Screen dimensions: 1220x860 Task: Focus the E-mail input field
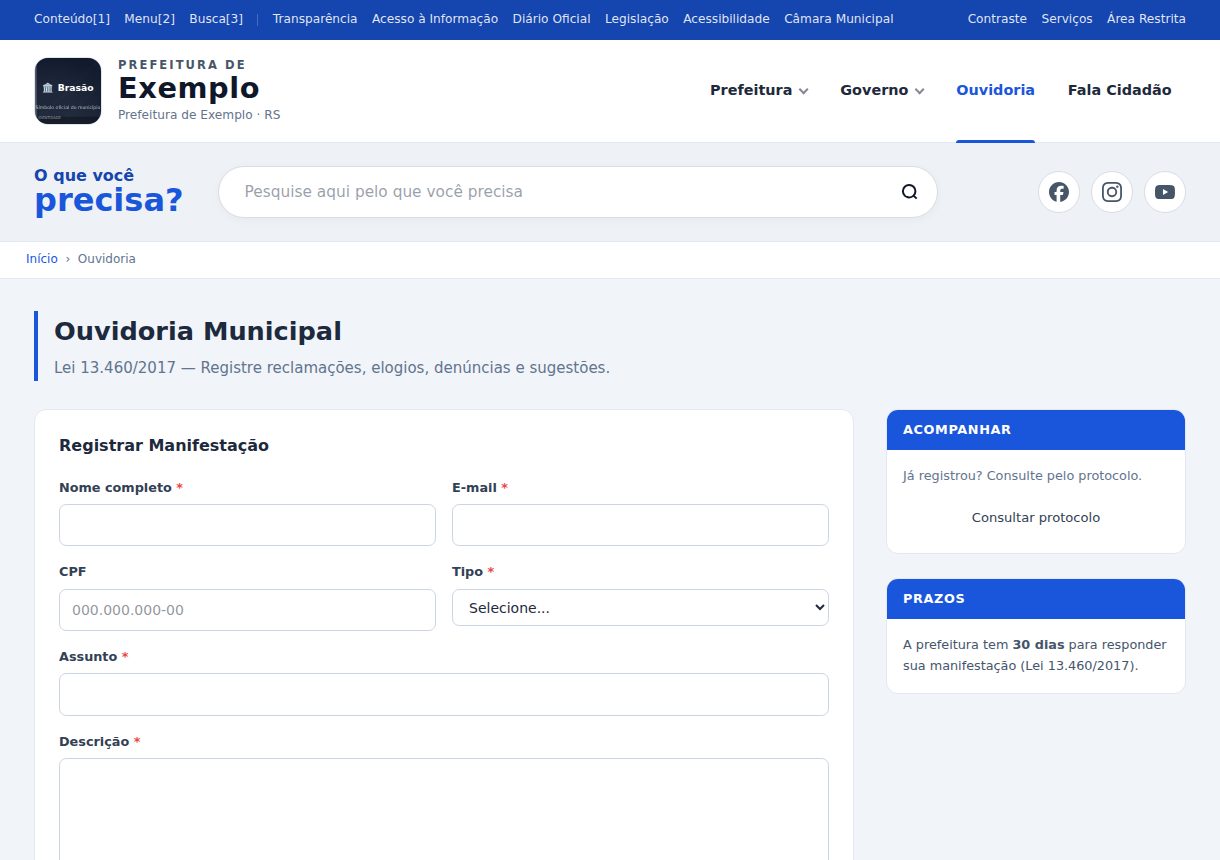click(x=640, y=525)
